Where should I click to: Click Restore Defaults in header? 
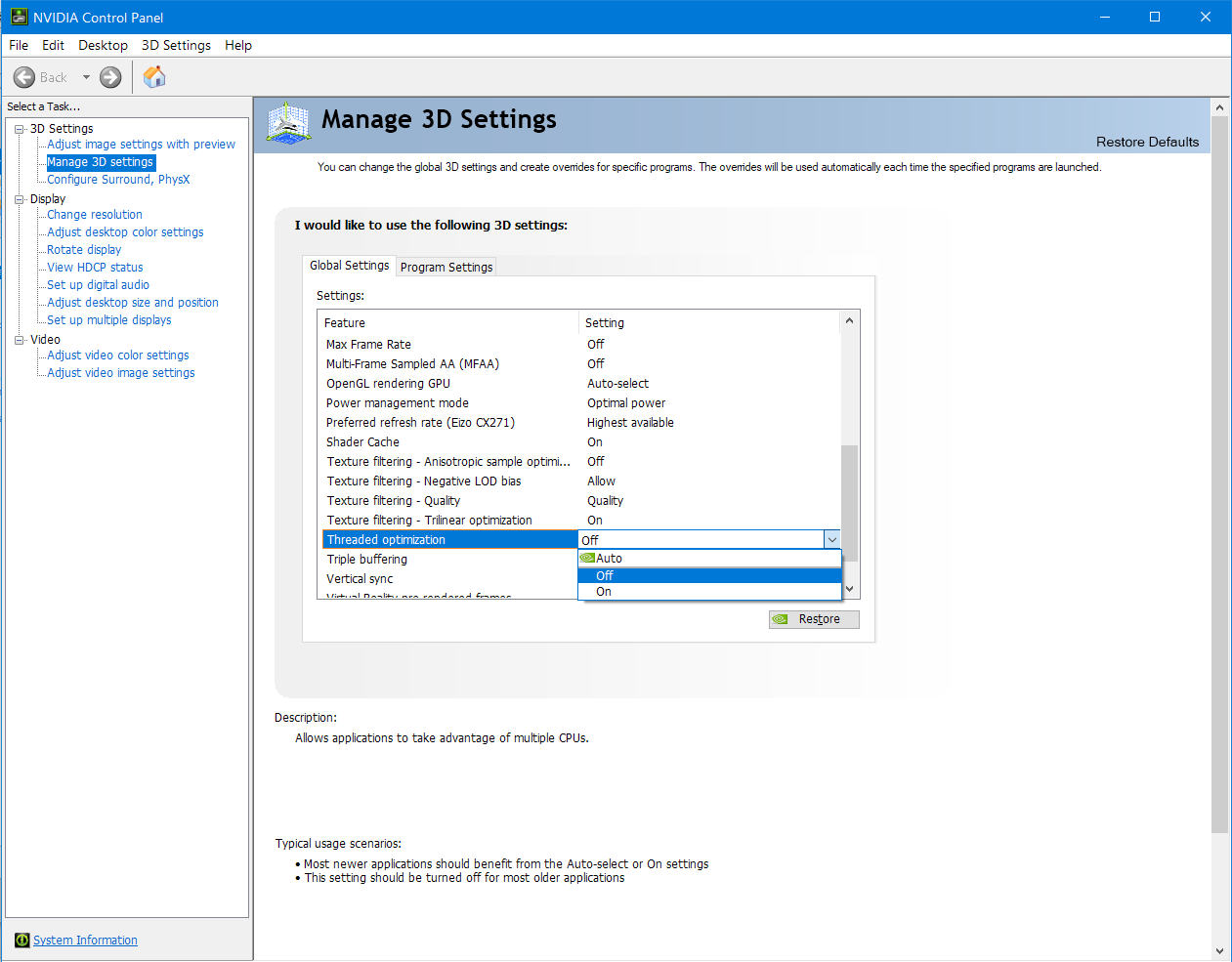1147,142
